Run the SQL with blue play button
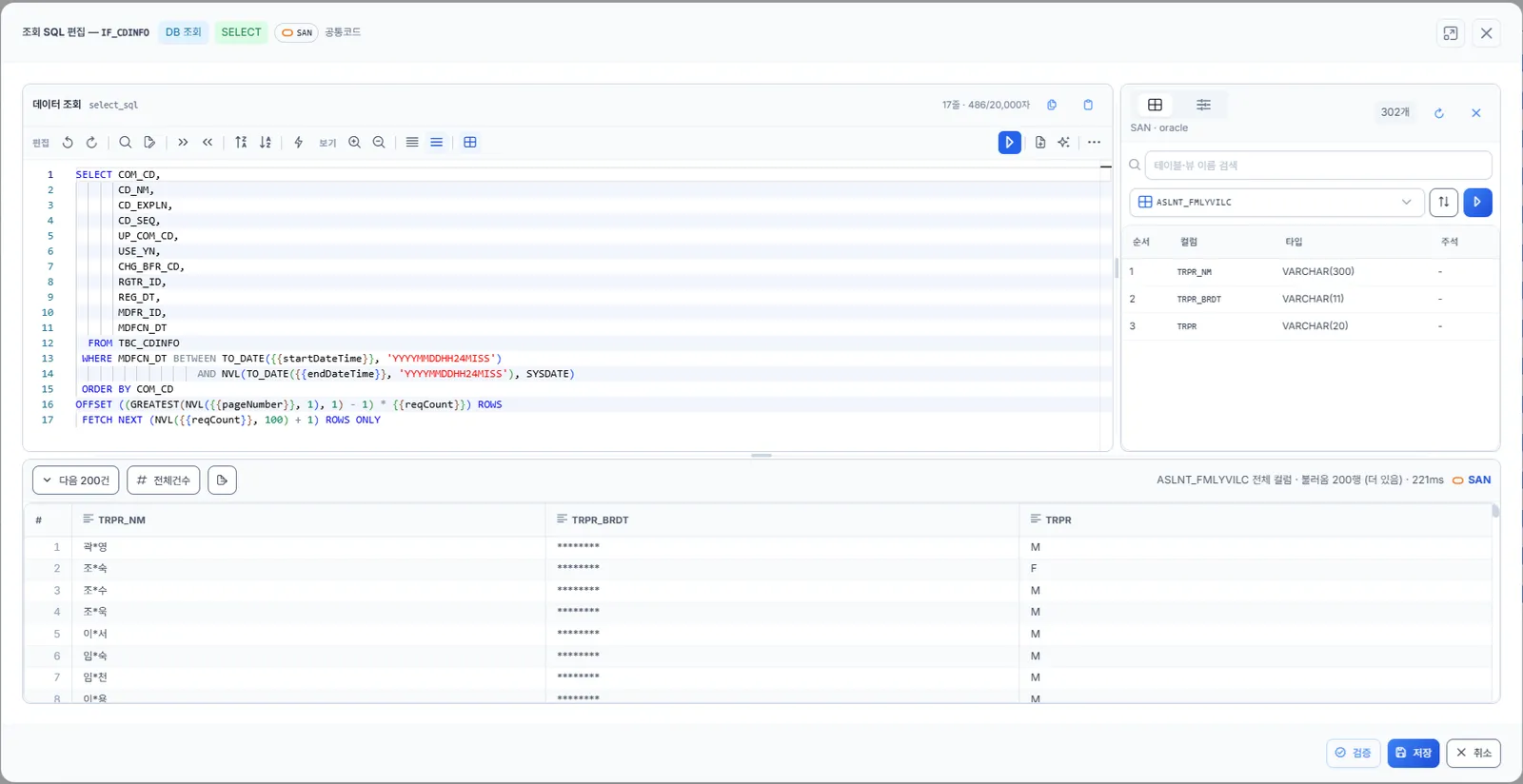1523x784 pixels. click(1010, 143)
